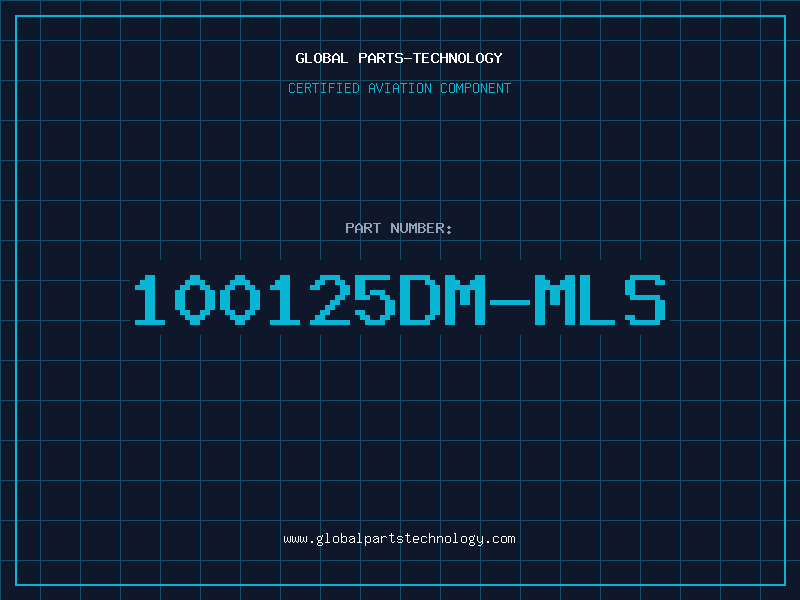
Task: Click the word GLOBAL in the heading
Action: click(x=322, y=58)
